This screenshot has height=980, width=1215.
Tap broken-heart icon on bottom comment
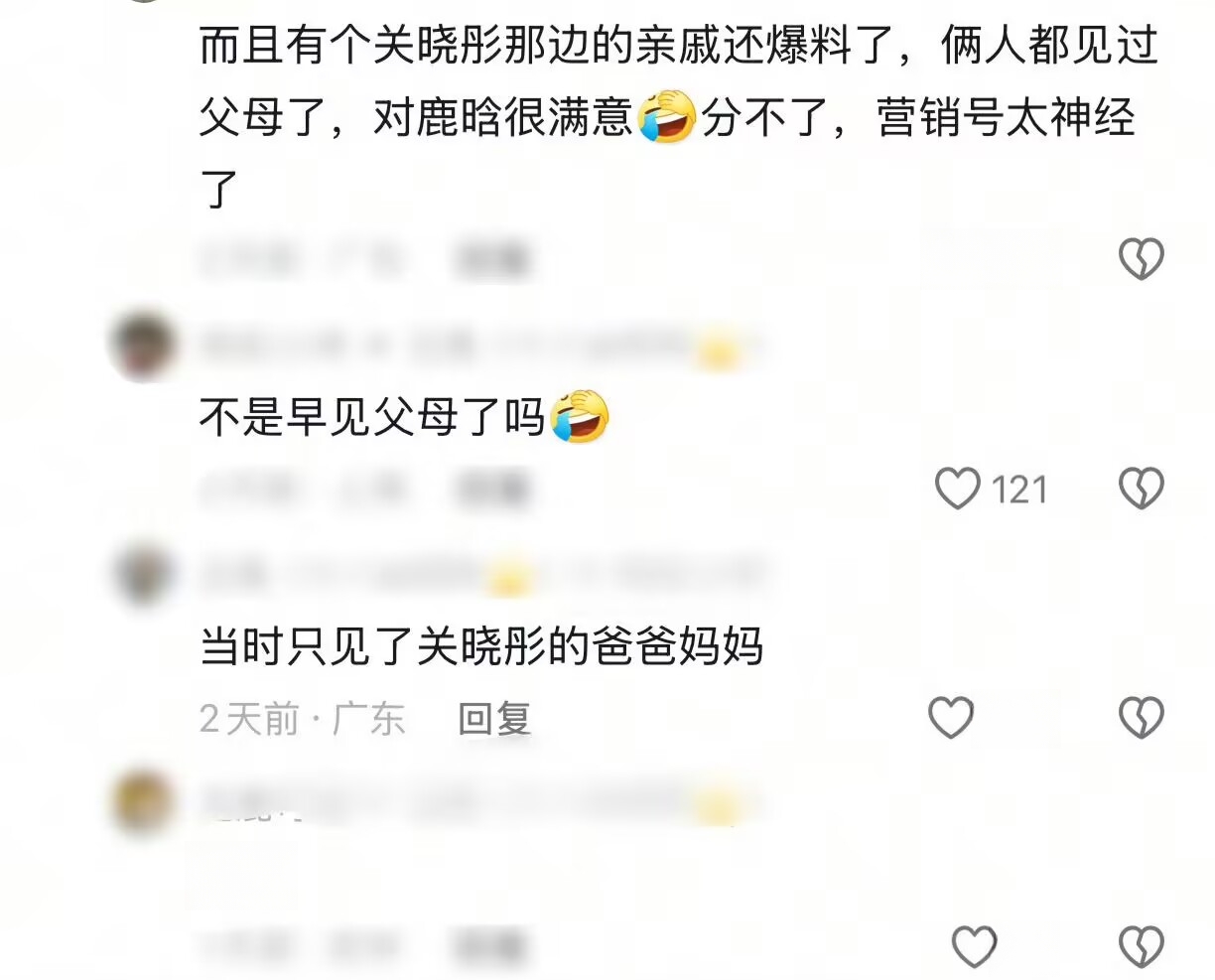pyautogui.click(x=1142, y=946)
